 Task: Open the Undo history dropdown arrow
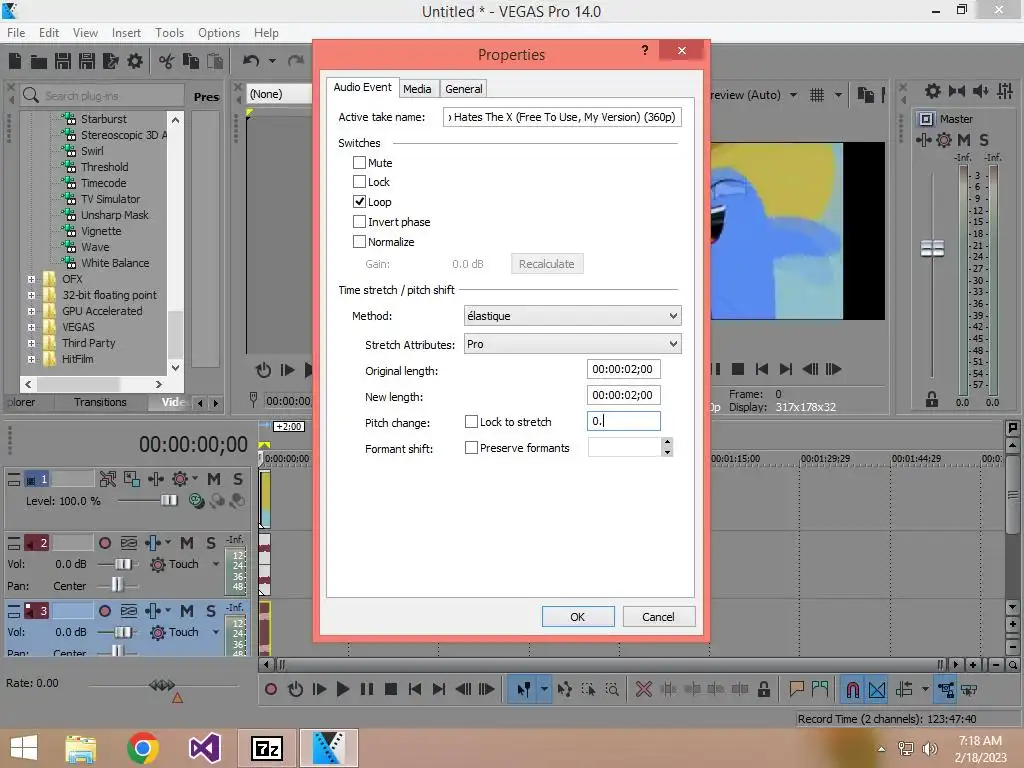coord(272,61)
